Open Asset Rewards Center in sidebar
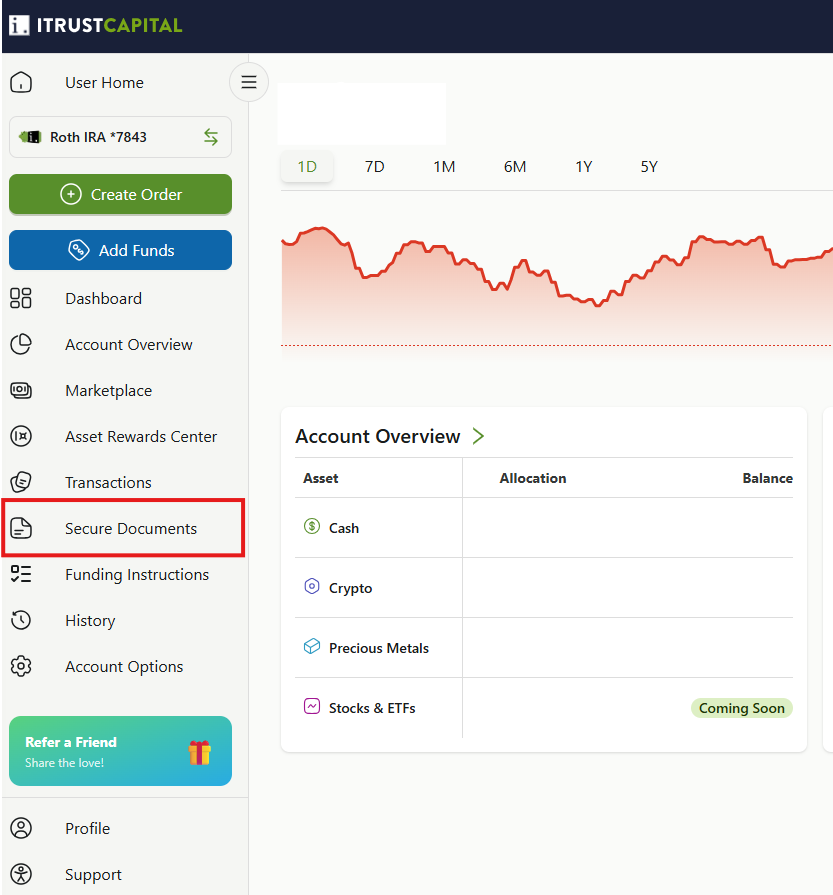833x895 pixels. coord(141,437)
